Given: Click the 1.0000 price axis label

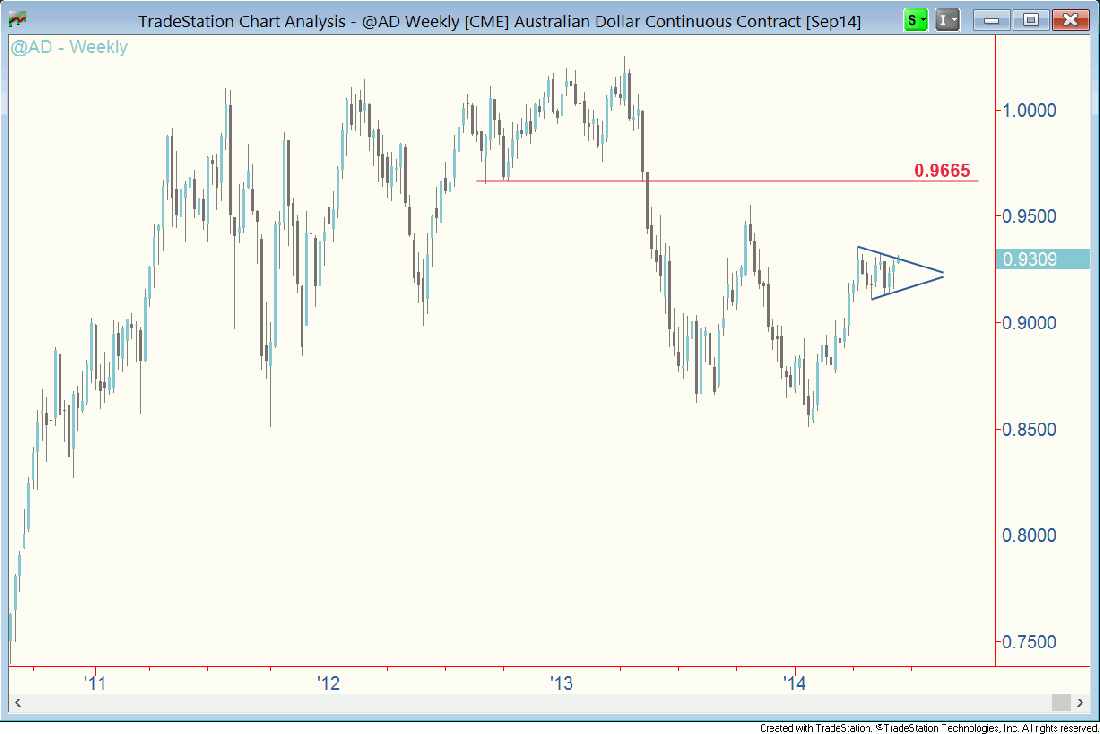Looking at the screenshot, I should pyautogui.click(x=1029, y=110).
